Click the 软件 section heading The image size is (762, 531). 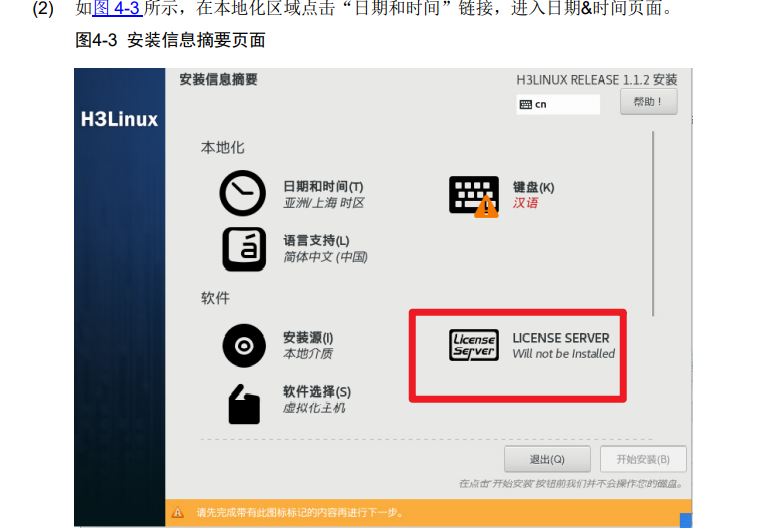(x=215, y=298)
